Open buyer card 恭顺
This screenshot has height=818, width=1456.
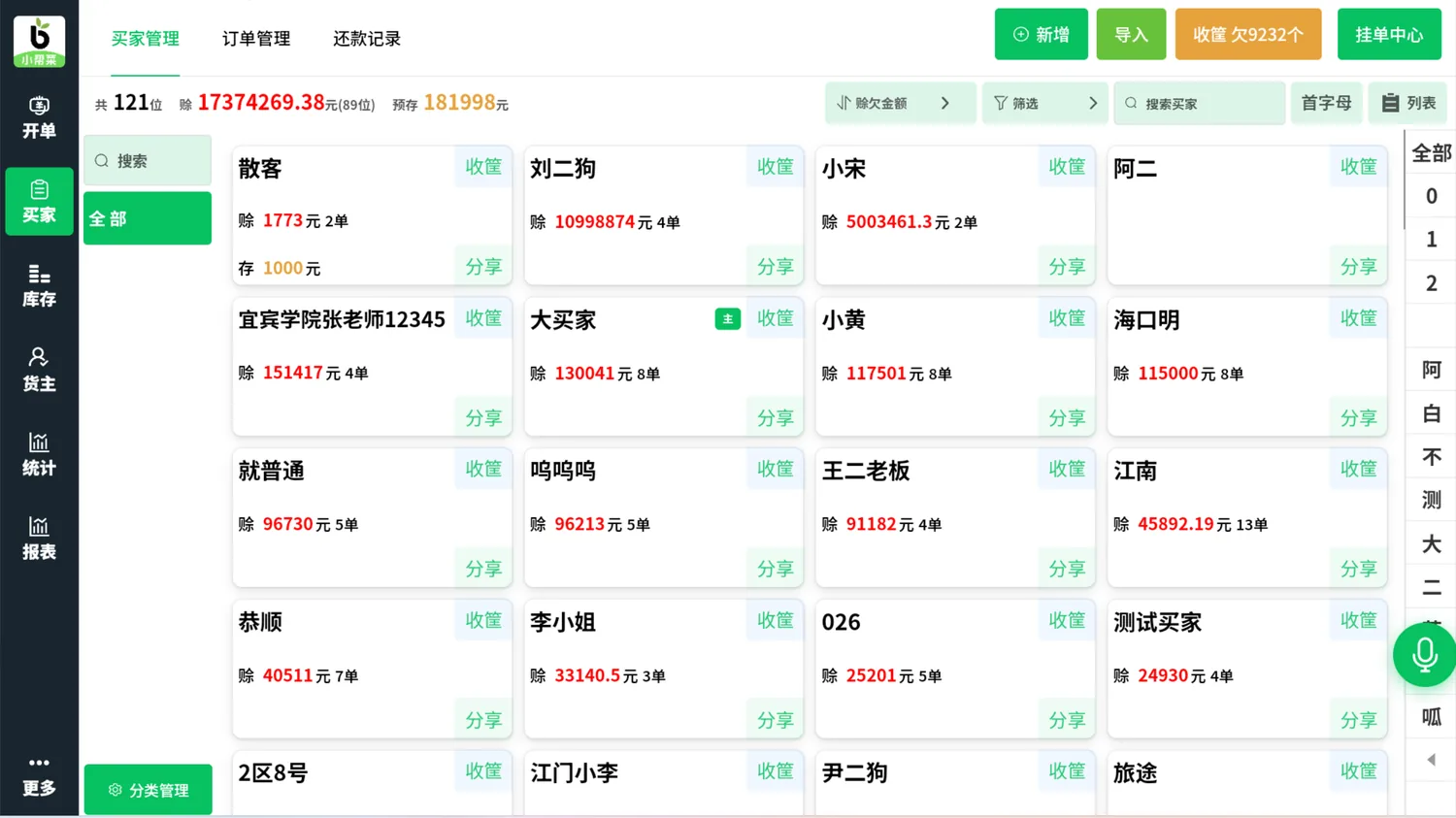point(372,669)
